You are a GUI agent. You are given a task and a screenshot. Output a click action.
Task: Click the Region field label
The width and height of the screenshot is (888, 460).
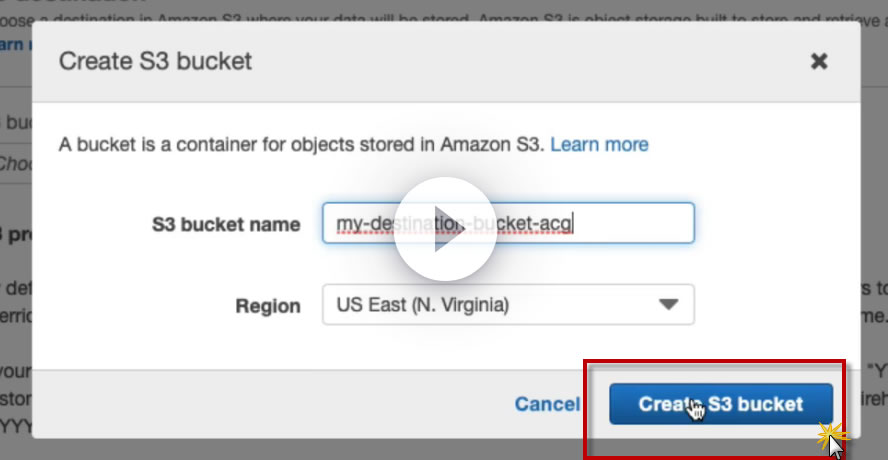267,306
